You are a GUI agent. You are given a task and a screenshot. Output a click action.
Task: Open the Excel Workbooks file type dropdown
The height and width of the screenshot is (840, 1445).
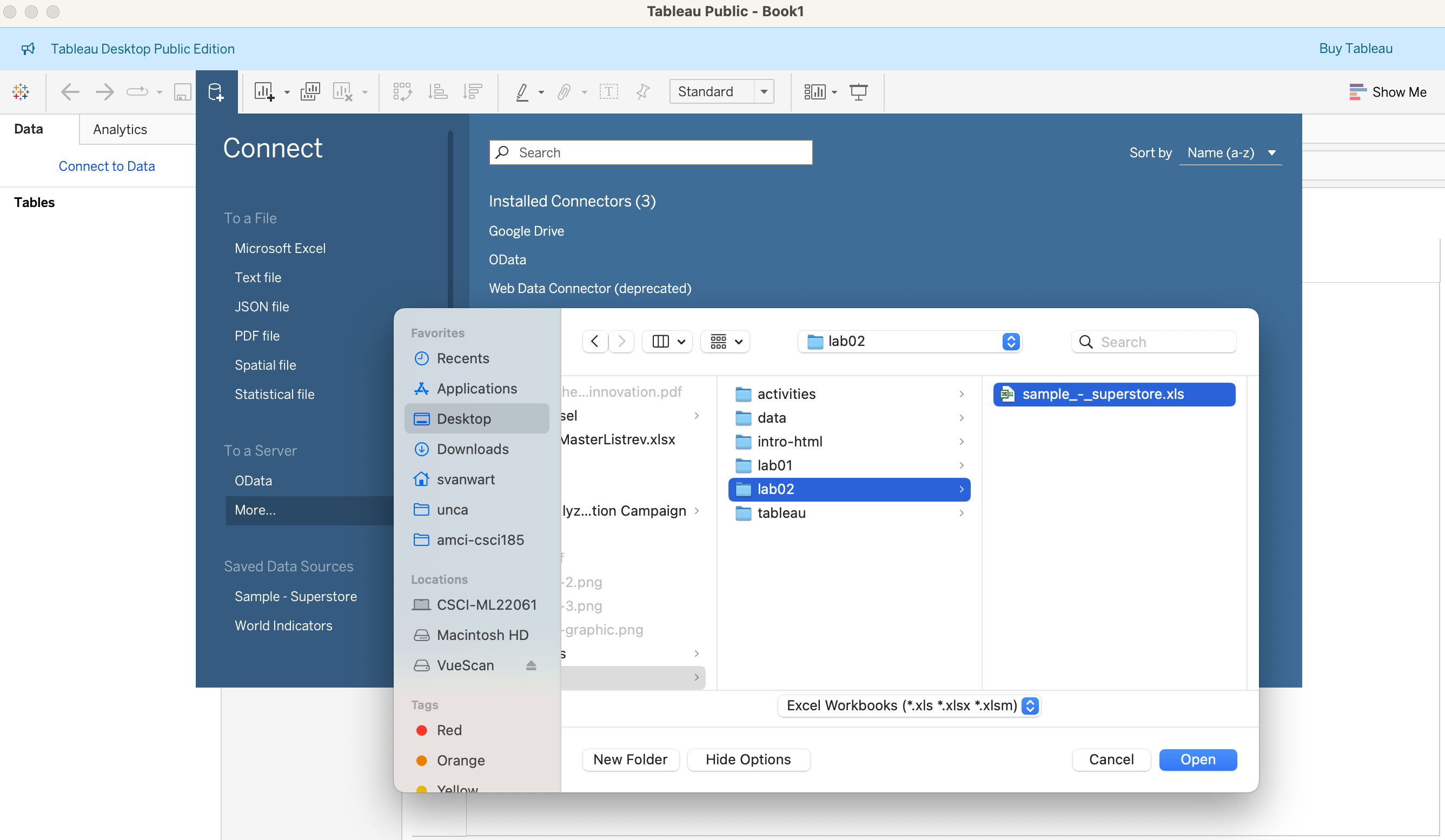pos(910,705)
